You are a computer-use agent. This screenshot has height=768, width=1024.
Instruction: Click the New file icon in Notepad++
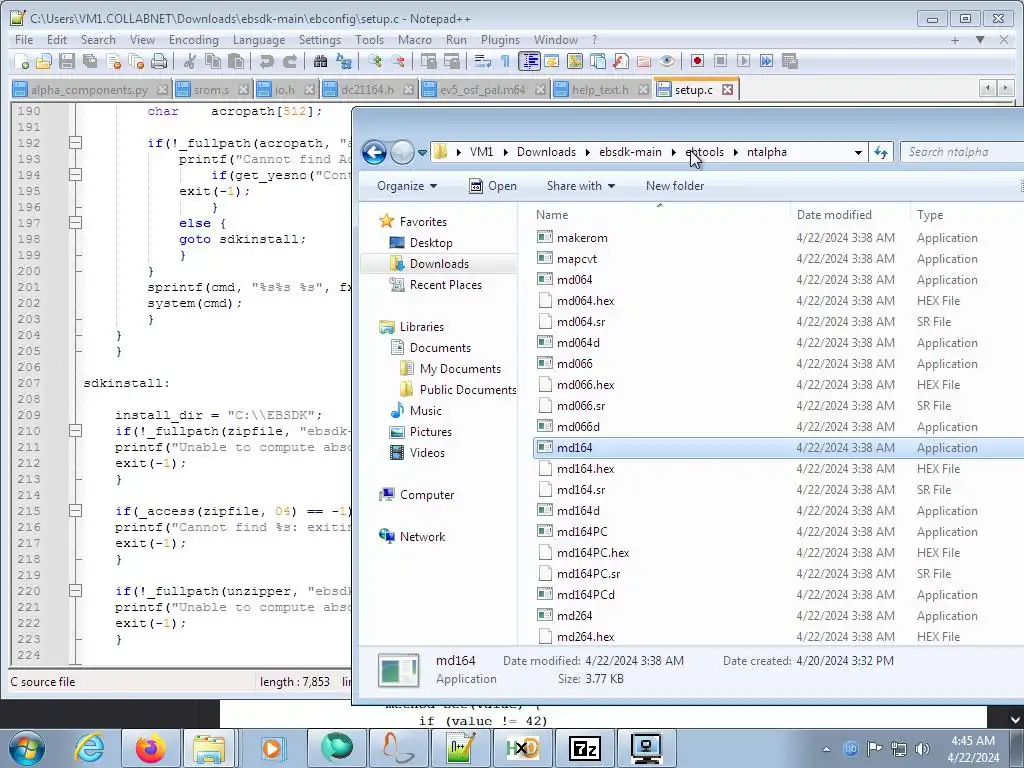point(21,61)
